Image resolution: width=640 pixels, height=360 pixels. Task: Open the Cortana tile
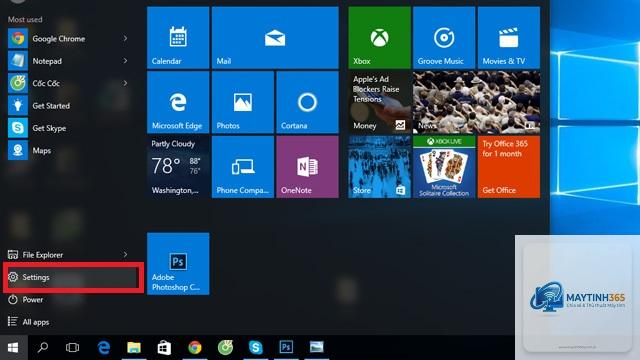point(307,102)
